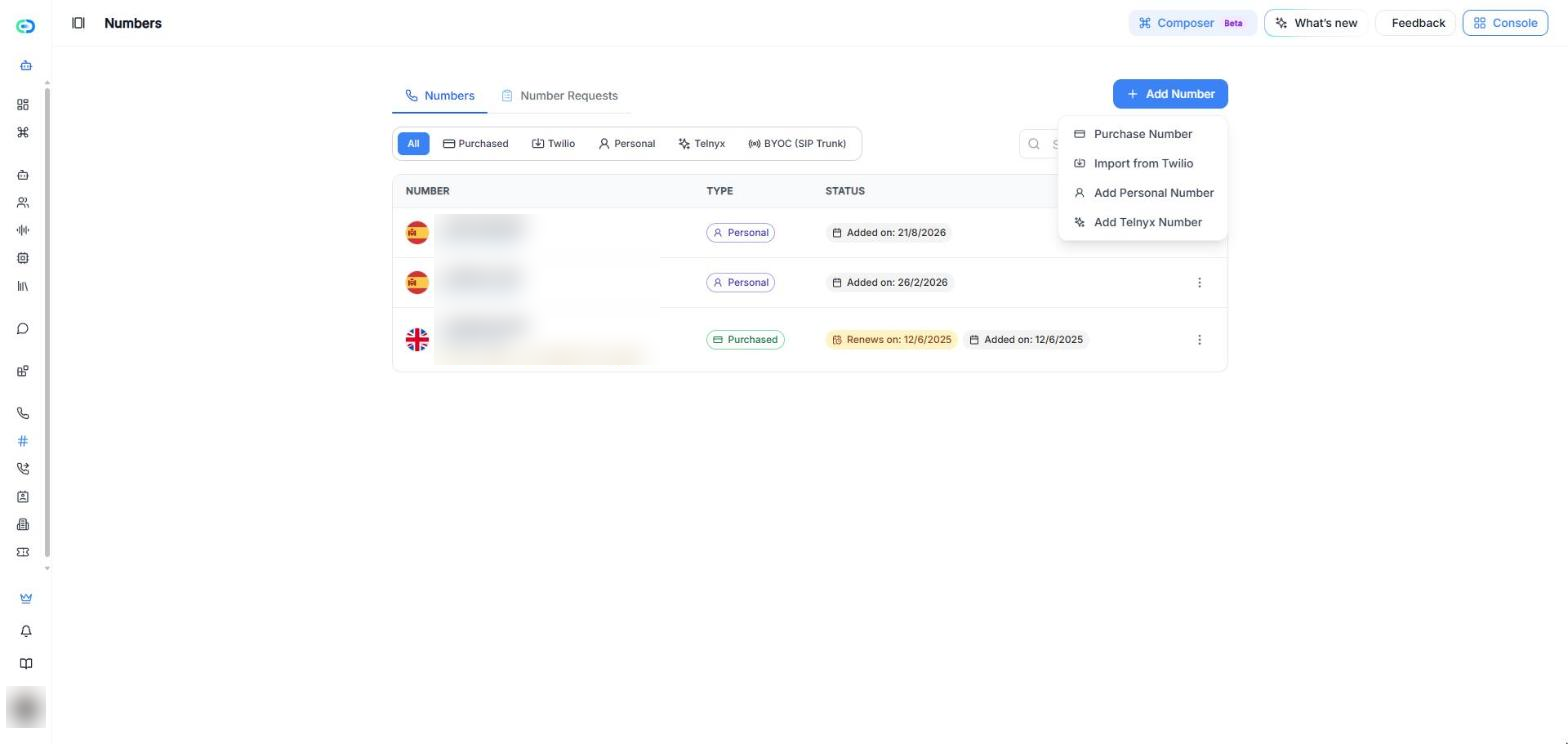Screen dimensions: 1568x744
Task: Collapse the Add Number dropdown button
Action: click(1170, 94)
